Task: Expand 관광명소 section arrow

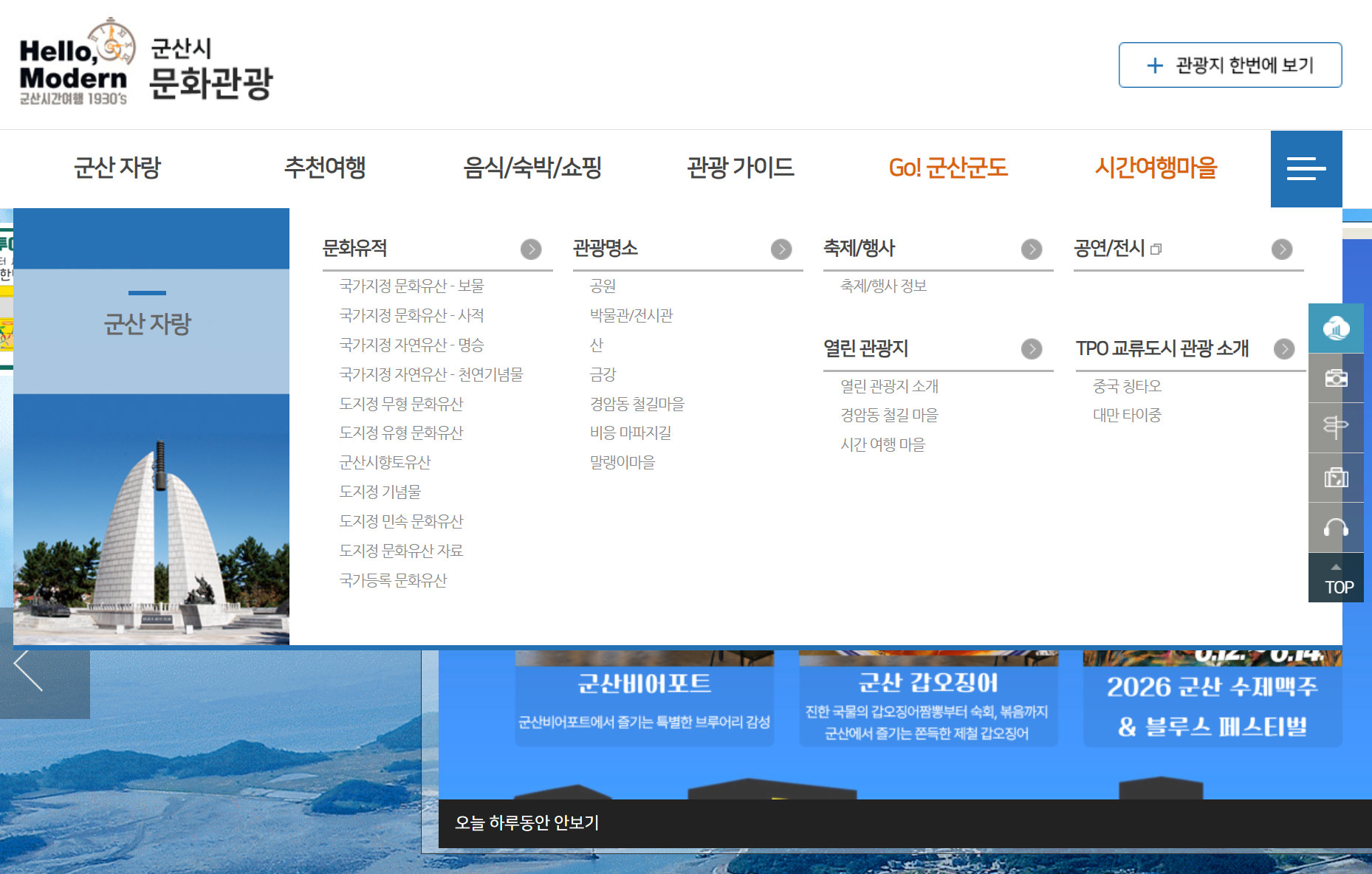Action: [x=781, y=250]
